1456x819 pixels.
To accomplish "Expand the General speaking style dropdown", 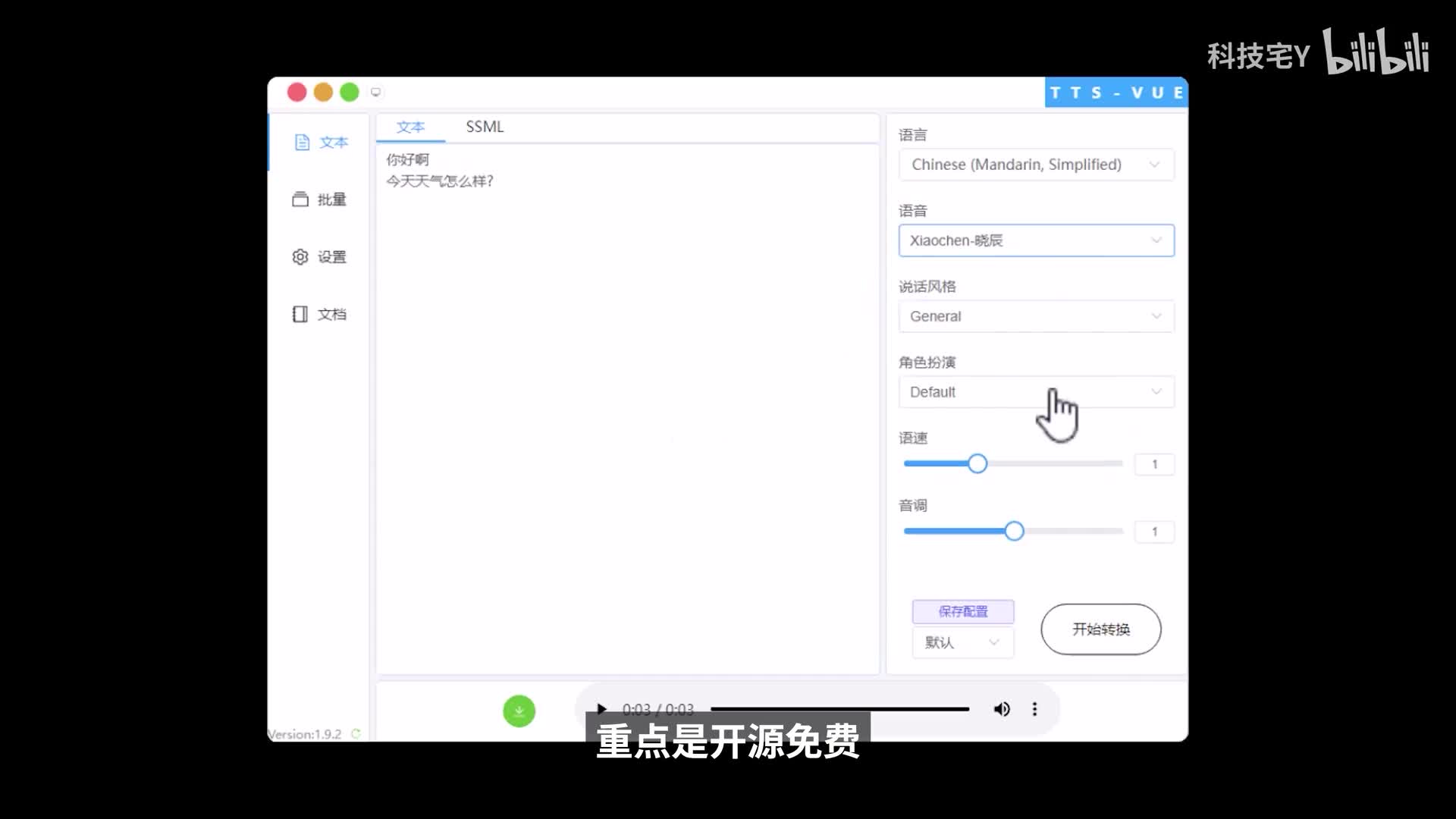I will pyautogui.click(x=1036, y=316).
